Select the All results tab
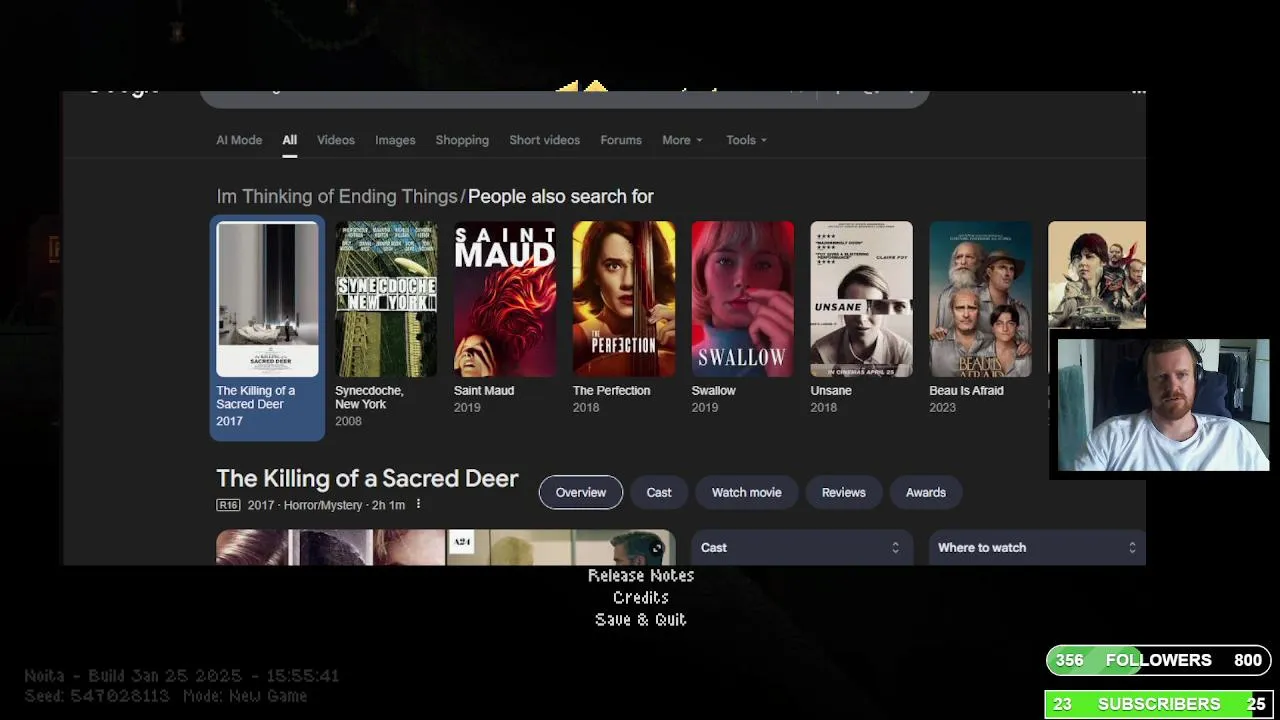1280x720 pixels. tap(289, 140)
